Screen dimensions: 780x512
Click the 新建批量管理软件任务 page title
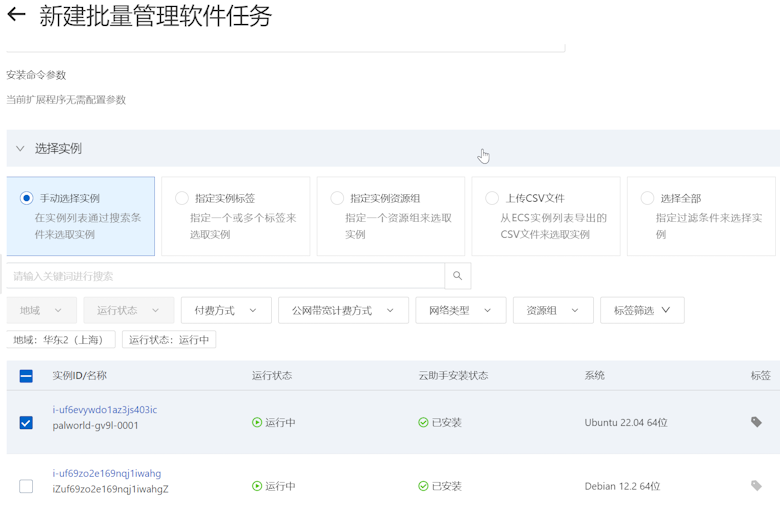pos(156,16)
